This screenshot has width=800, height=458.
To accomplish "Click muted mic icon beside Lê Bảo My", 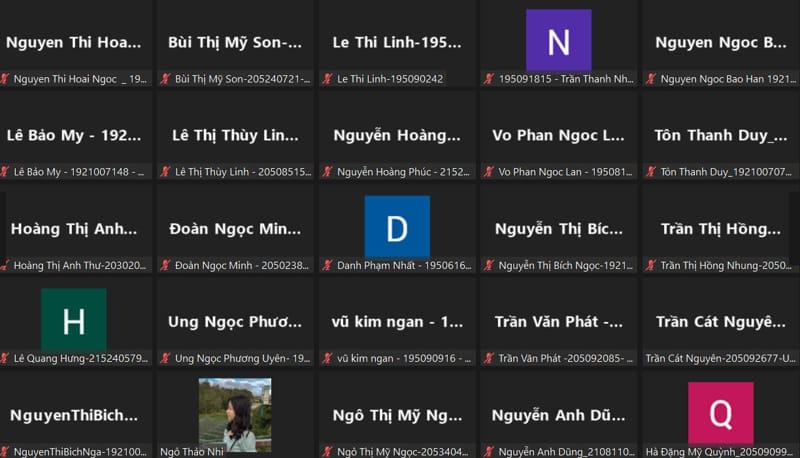I will pyautogui.click(x=6, y=172).
